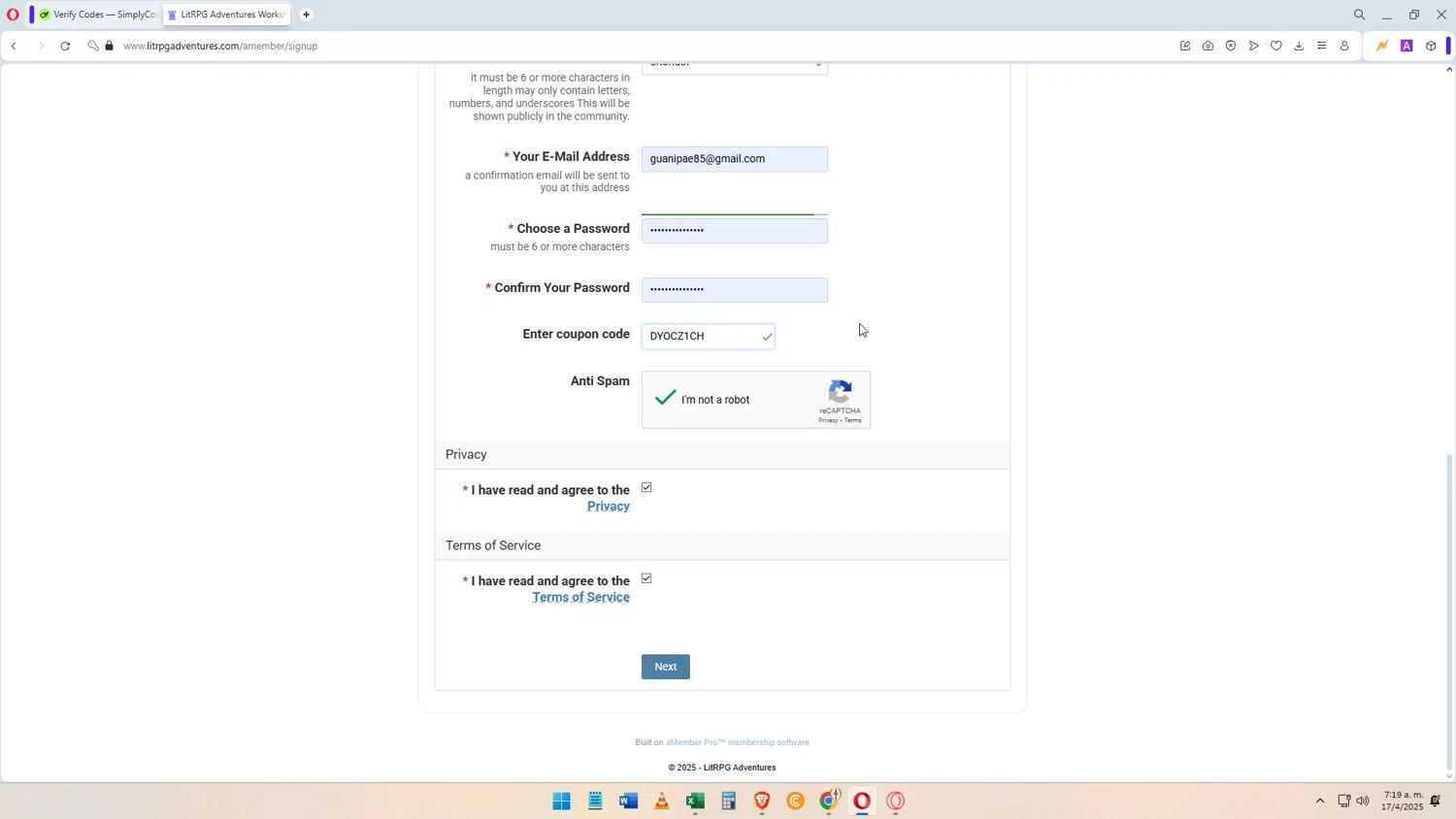Click the orange lightning extension icon
The image size is (1456, 819).
[1382, 46]
